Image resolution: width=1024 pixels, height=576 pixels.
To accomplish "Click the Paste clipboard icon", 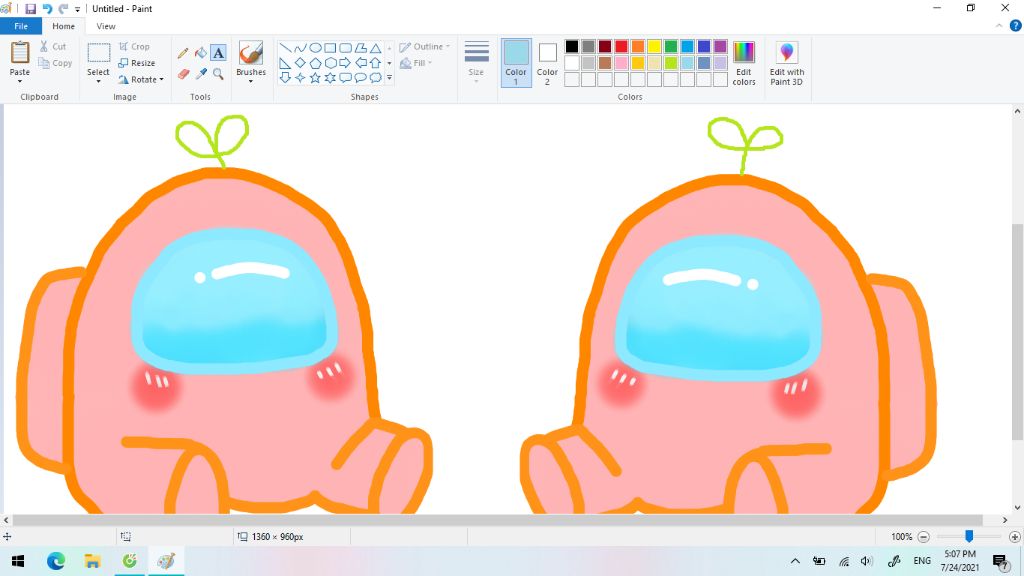I will (20, 53).
